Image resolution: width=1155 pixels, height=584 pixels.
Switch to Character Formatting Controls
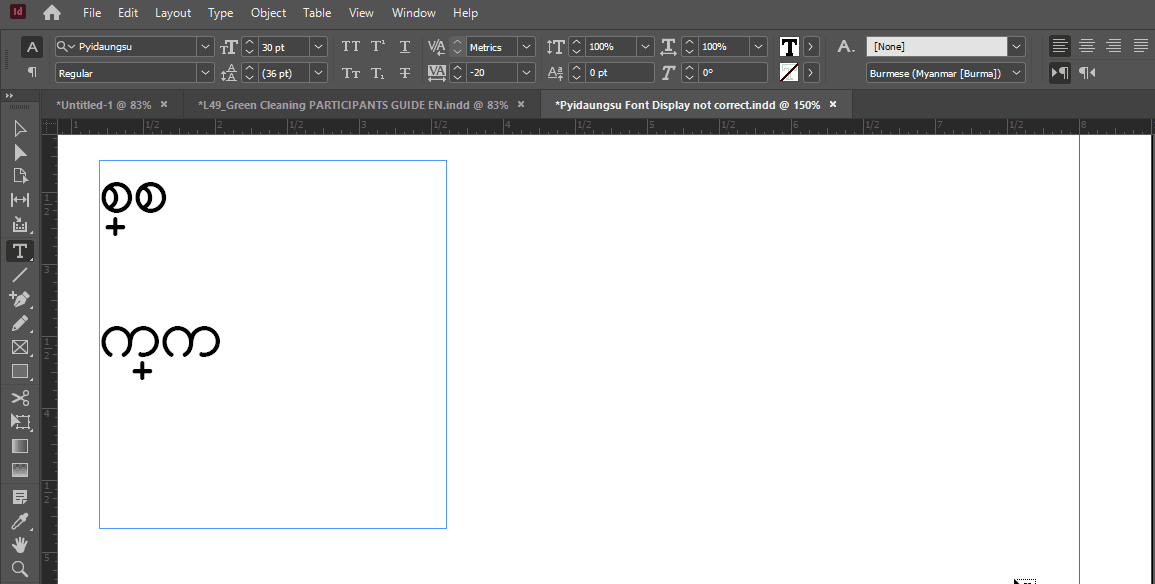coord(32,47)
